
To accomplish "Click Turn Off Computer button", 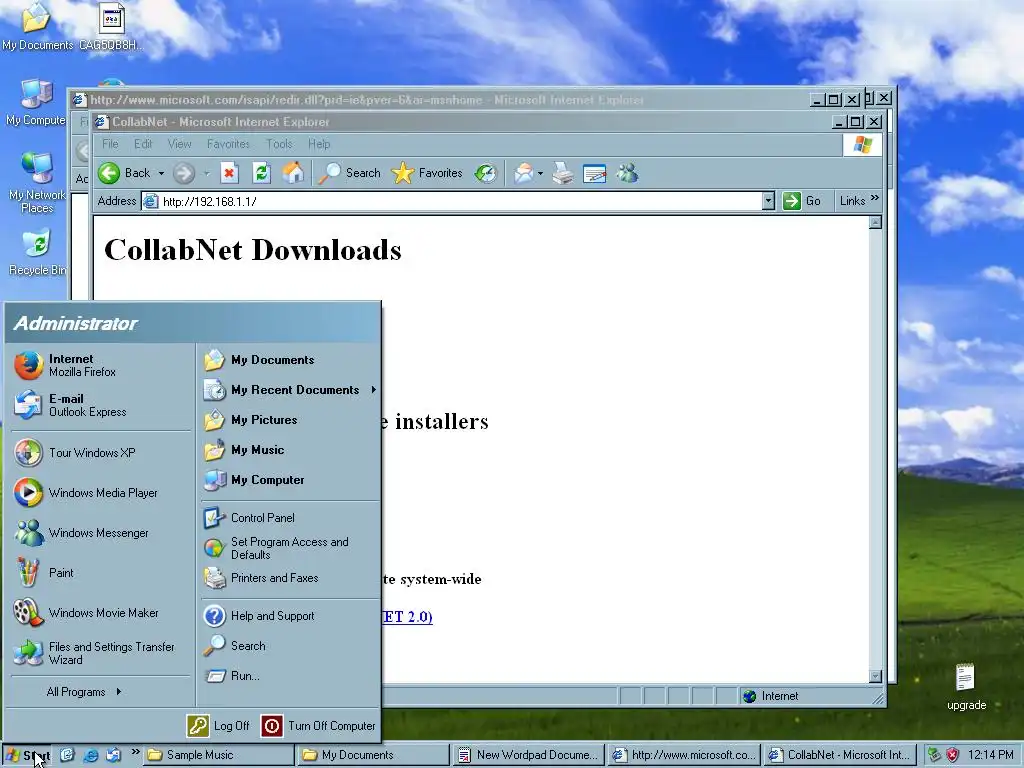I will [x=318, y=726].
